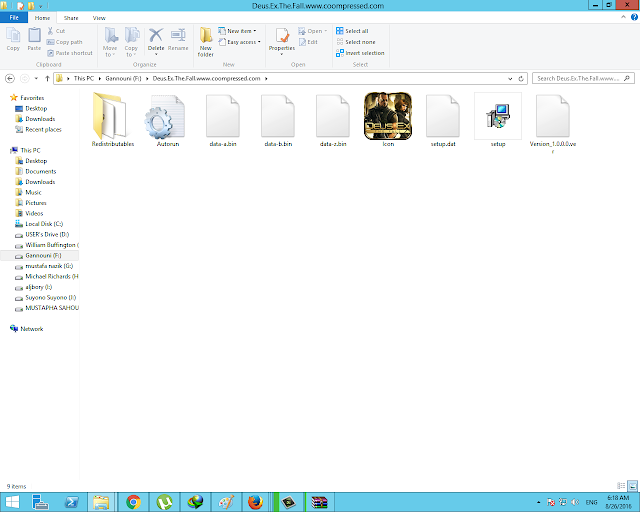Screen dimensions: 640x512
Task: Click Paste shortcut in the ribbon
Action: [70, 53]
